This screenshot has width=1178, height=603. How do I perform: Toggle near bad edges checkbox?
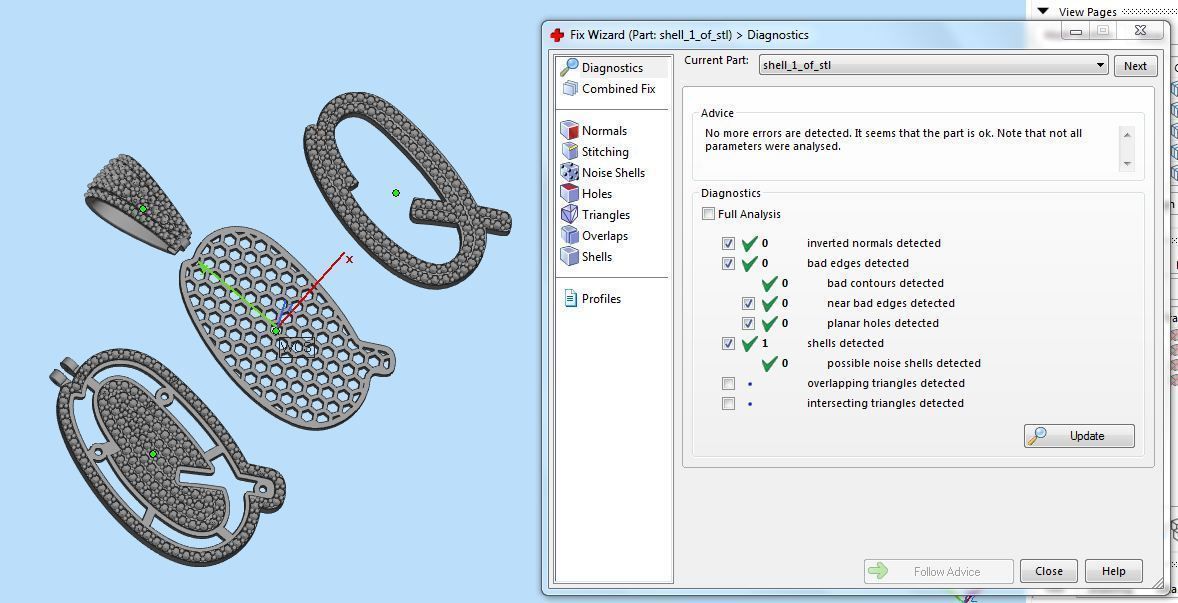(748, 303)
